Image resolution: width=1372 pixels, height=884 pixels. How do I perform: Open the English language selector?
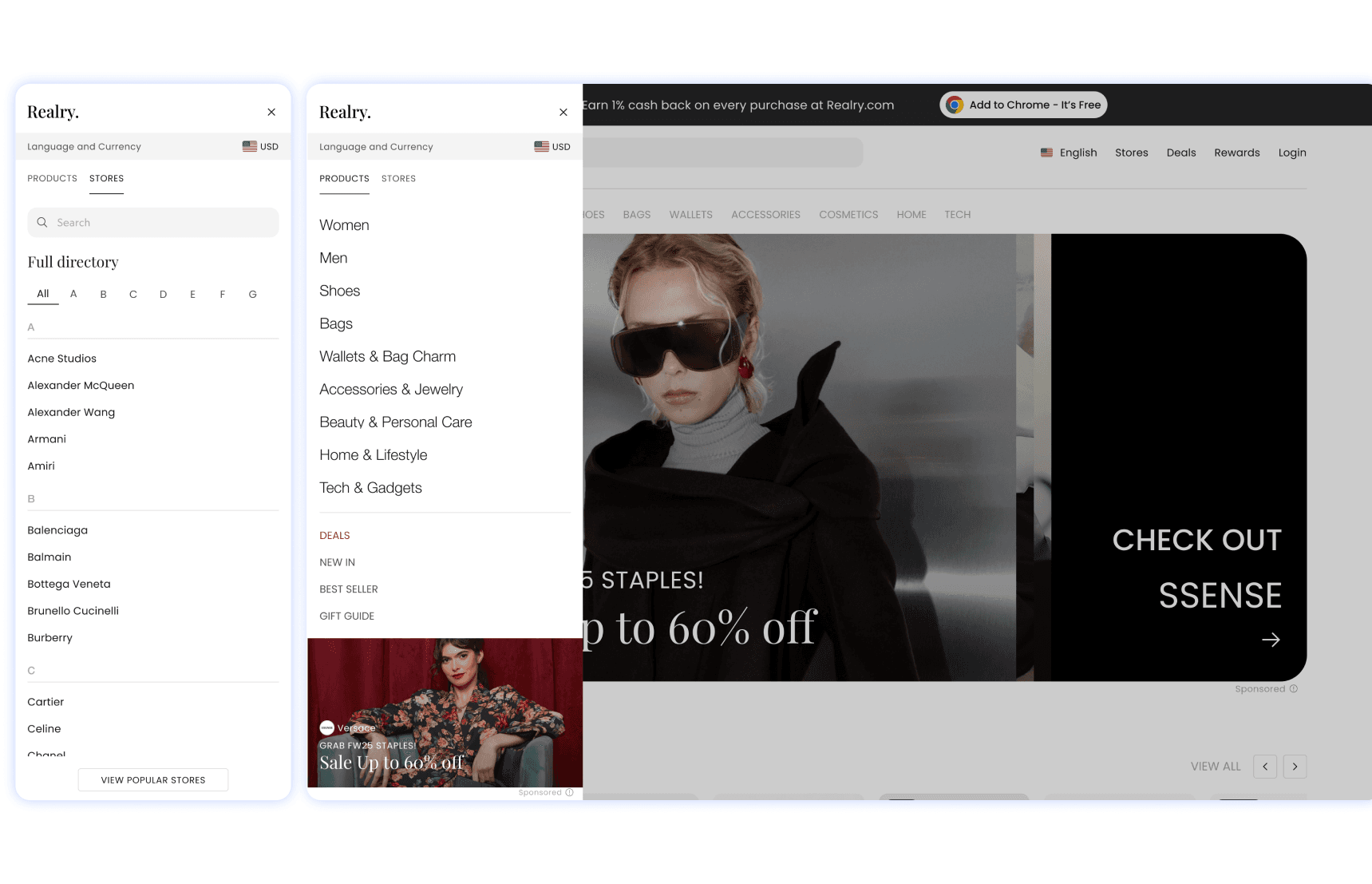(x=1069, y=153)
